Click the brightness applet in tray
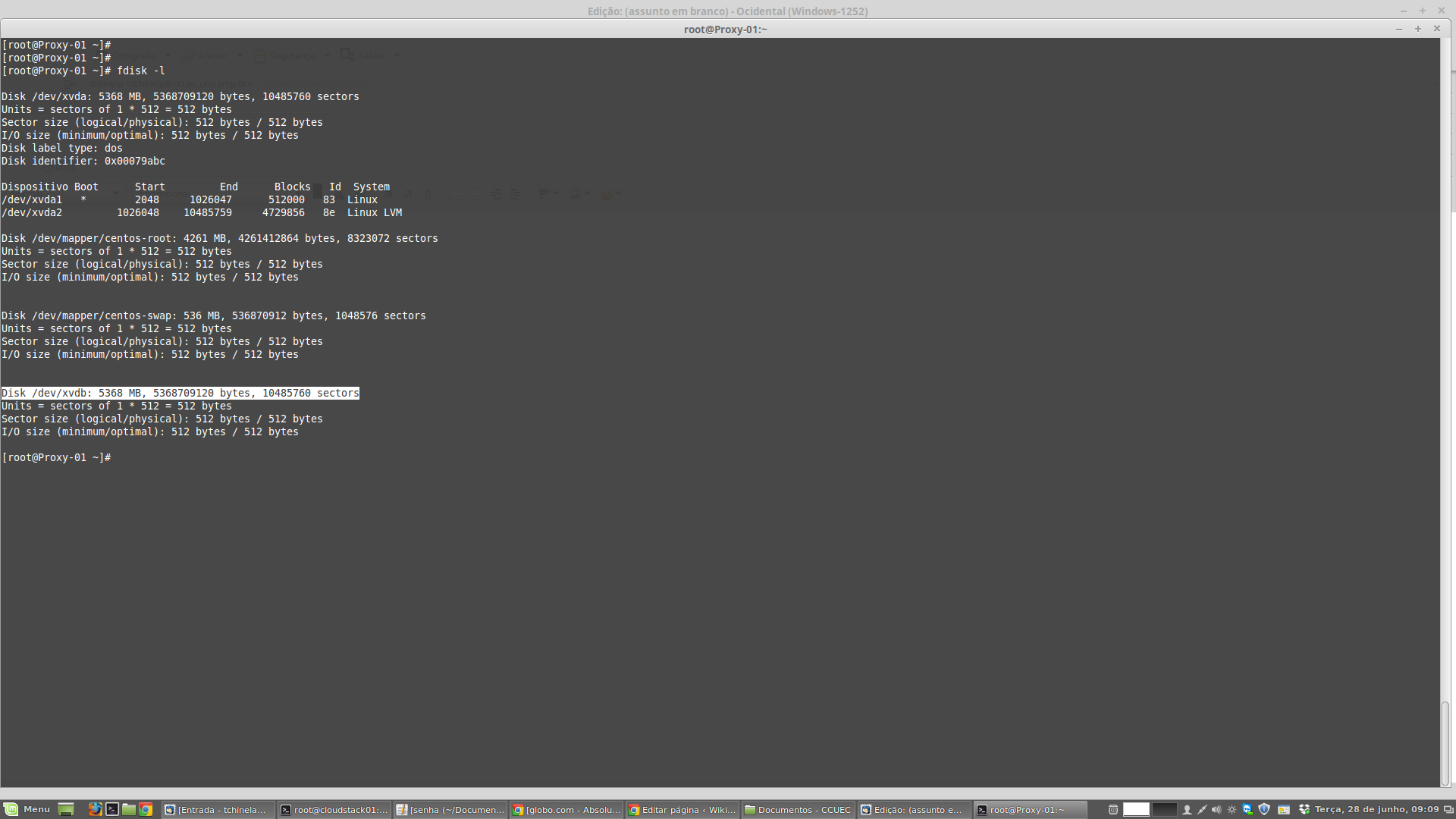Image resolution: width=1456 pixels, height=819 pixels. (x=1232, y=809)
